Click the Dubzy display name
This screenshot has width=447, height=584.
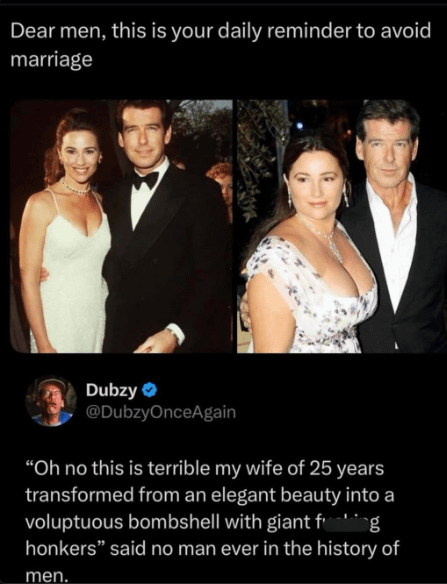(x=111, y=390)
